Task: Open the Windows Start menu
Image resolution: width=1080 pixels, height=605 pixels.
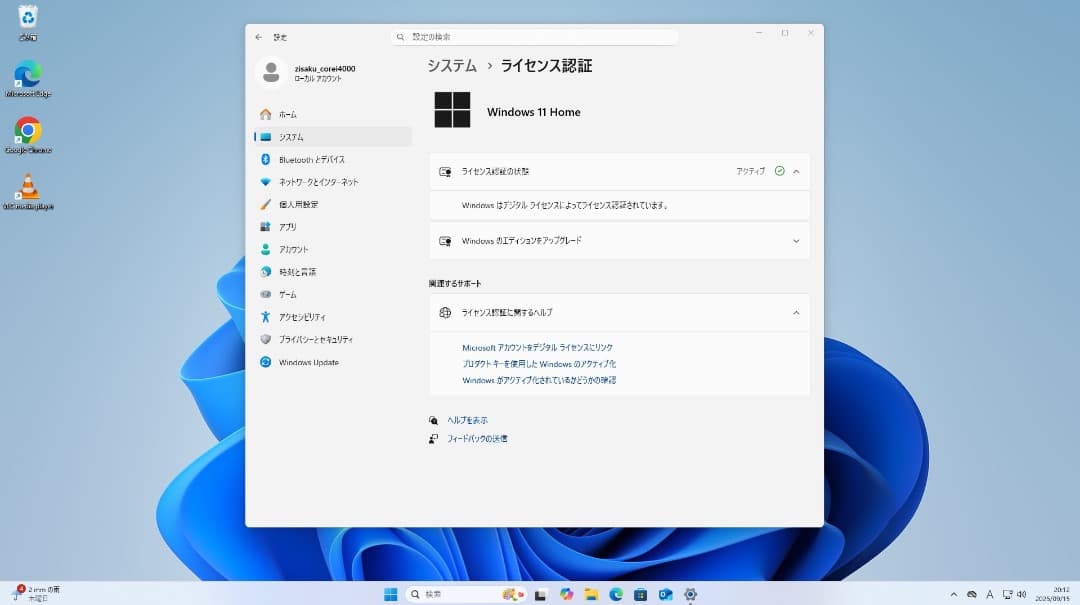Action: click(391, 595)
